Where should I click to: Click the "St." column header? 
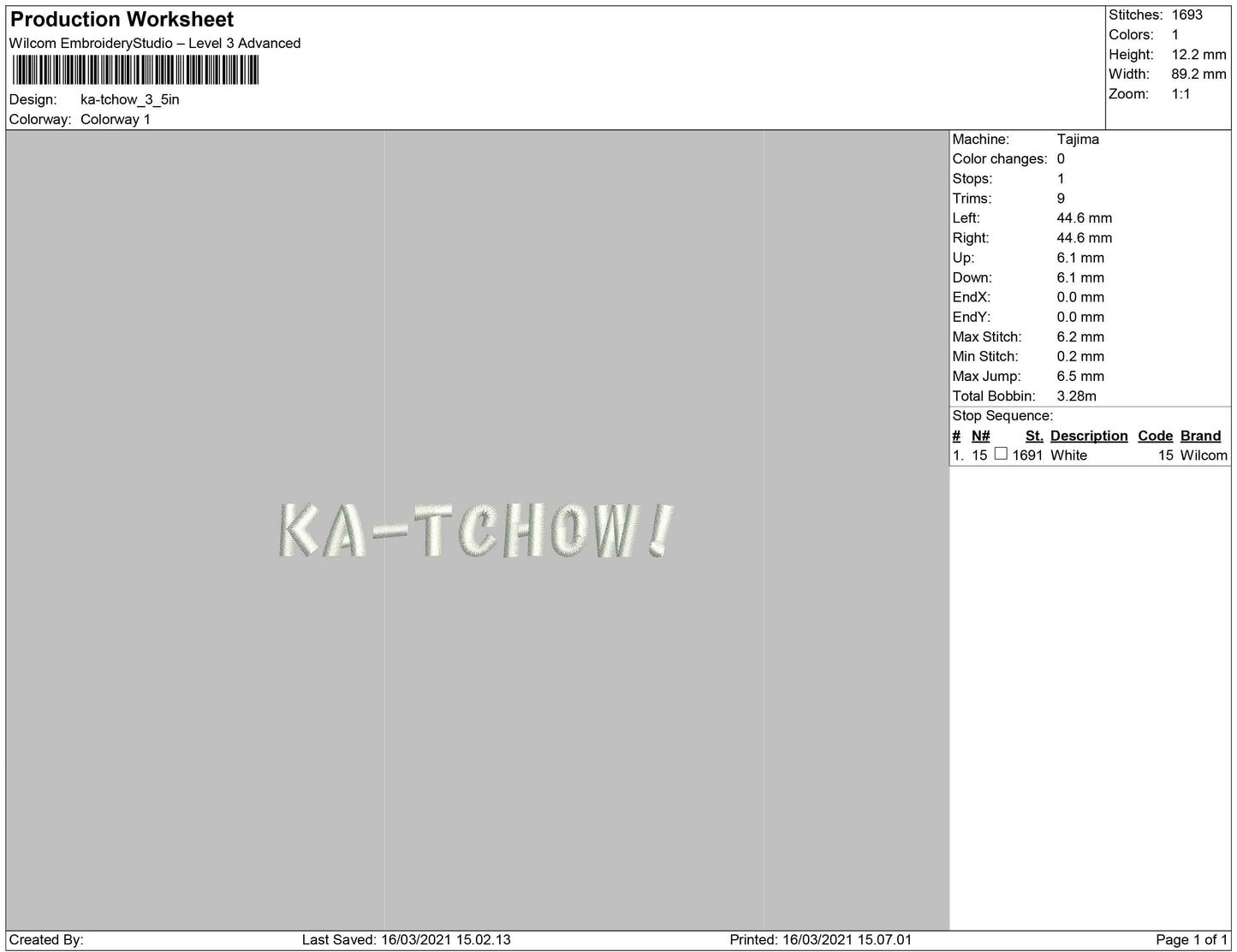(x=1034, y=436)
